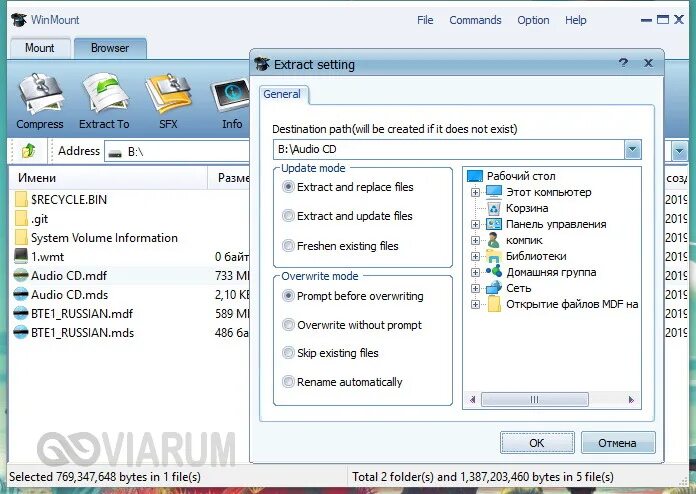696x494 pixels.
Task: Expand the Панель управления tree node
Action: tap(475, 224)
